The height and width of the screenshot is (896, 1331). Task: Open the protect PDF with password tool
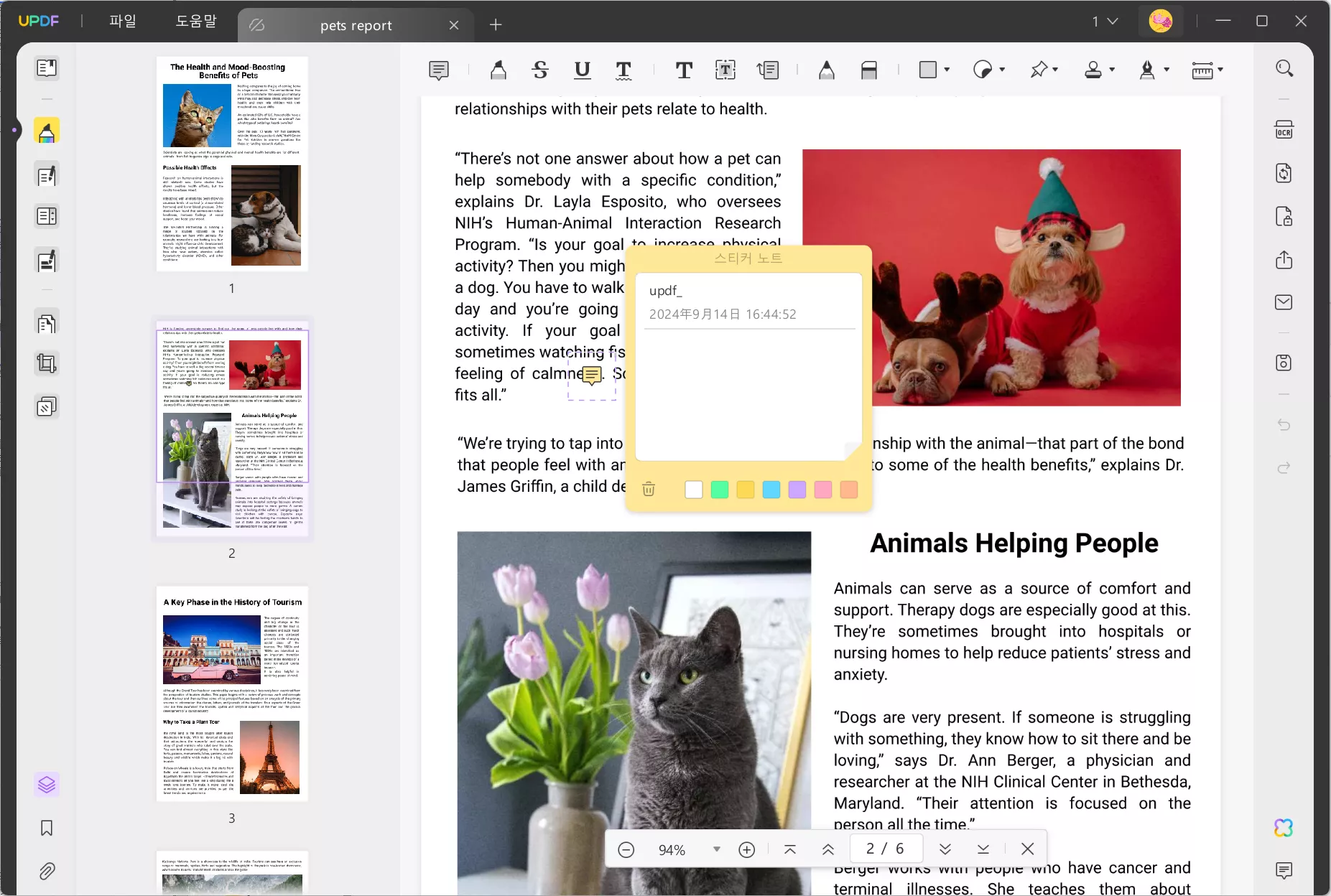[1284, 216]
